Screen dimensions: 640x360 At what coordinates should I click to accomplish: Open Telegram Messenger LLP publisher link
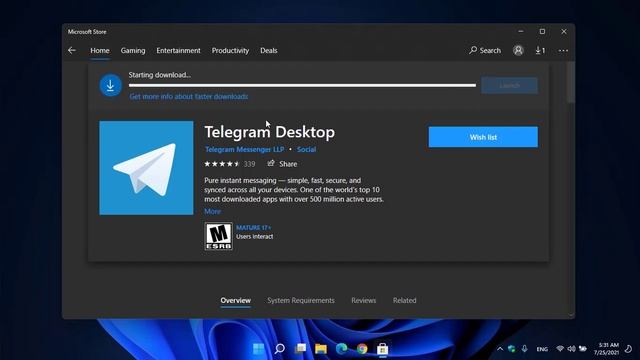click(x=244, y=149)
